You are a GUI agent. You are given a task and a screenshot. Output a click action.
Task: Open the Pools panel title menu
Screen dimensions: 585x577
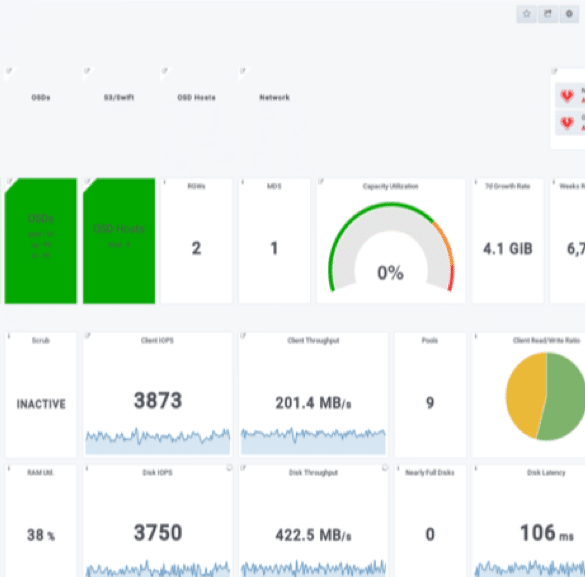coord(429,340)
